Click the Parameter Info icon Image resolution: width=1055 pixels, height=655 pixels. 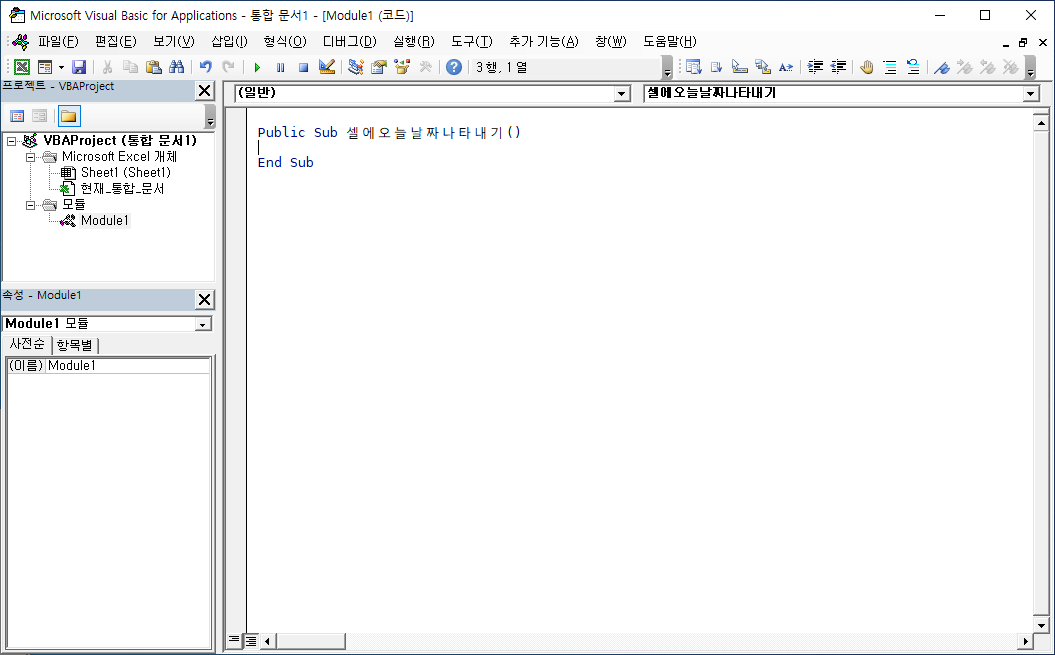tap(762, 67)
